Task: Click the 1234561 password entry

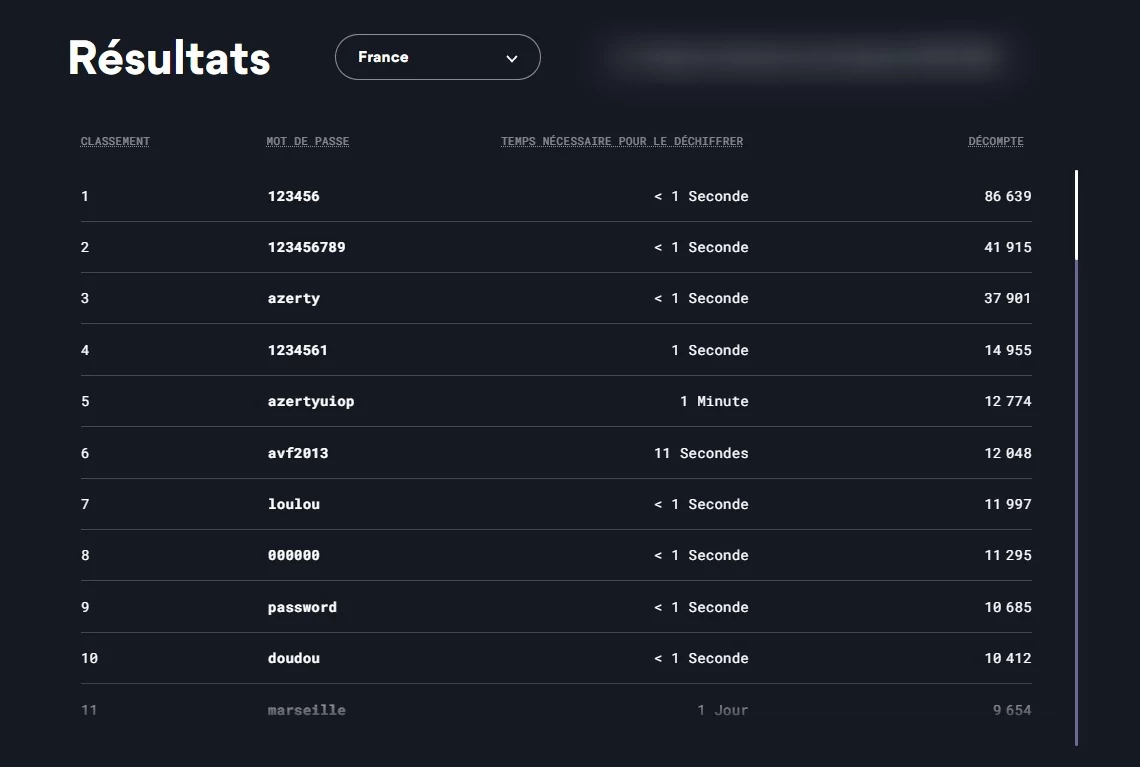Action: click(x=297, y=350)
